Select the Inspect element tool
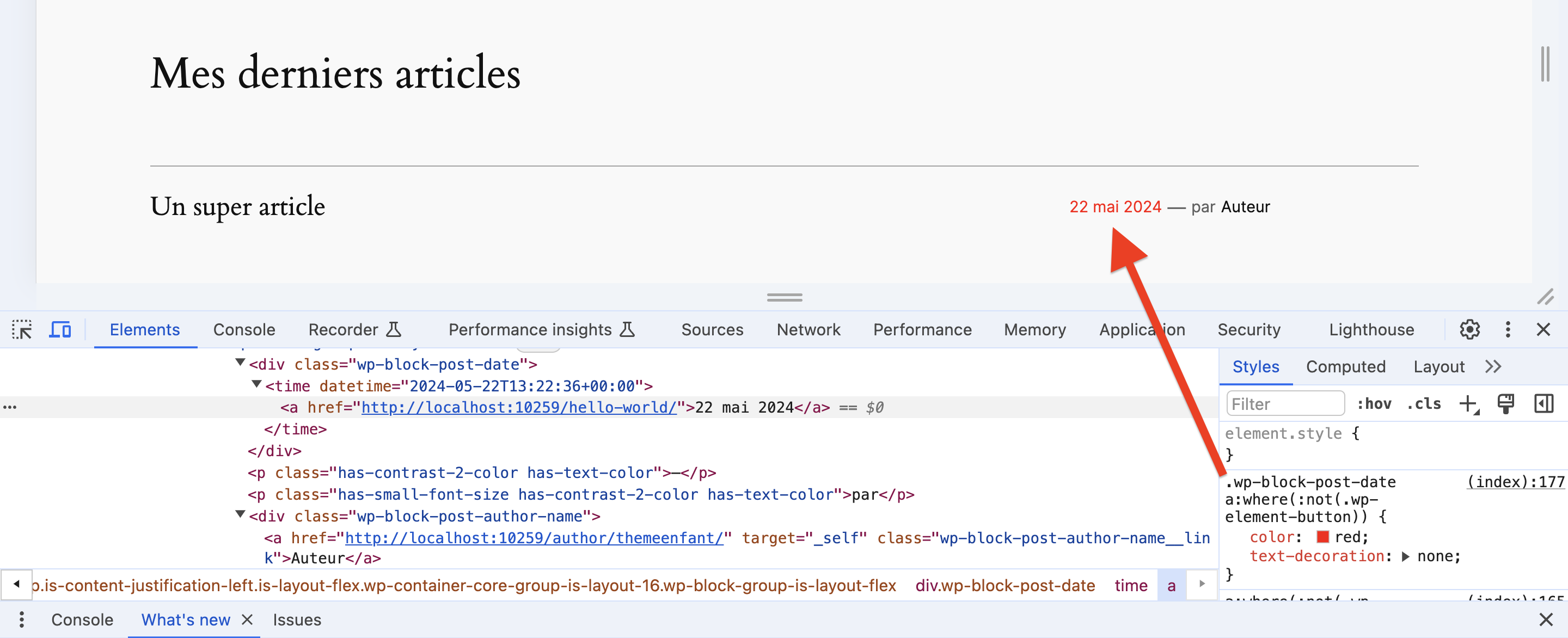Screen dimensions: 1568x638 pos(22,329)
